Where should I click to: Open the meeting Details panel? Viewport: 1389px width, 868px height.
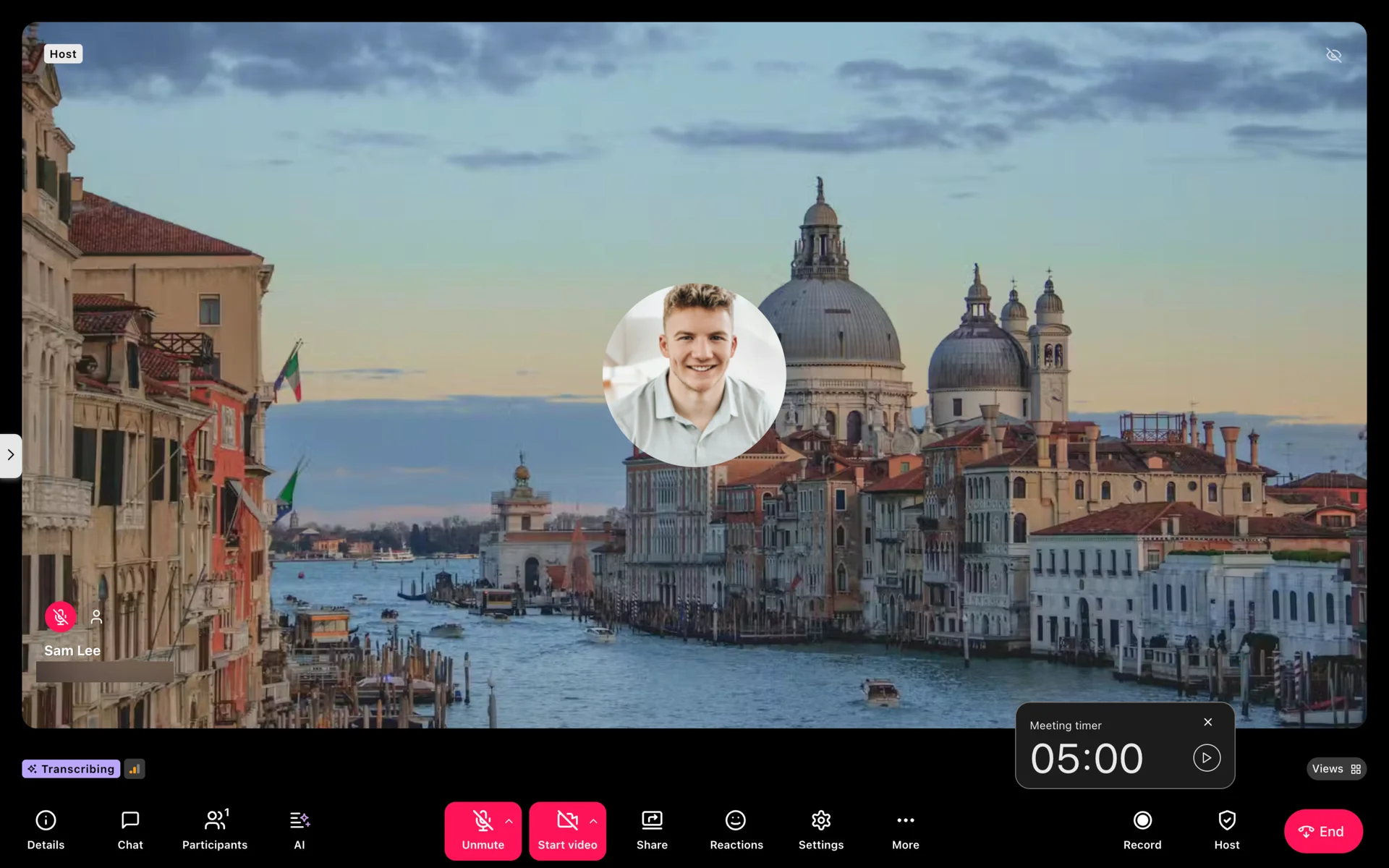[x=46, y=830]
